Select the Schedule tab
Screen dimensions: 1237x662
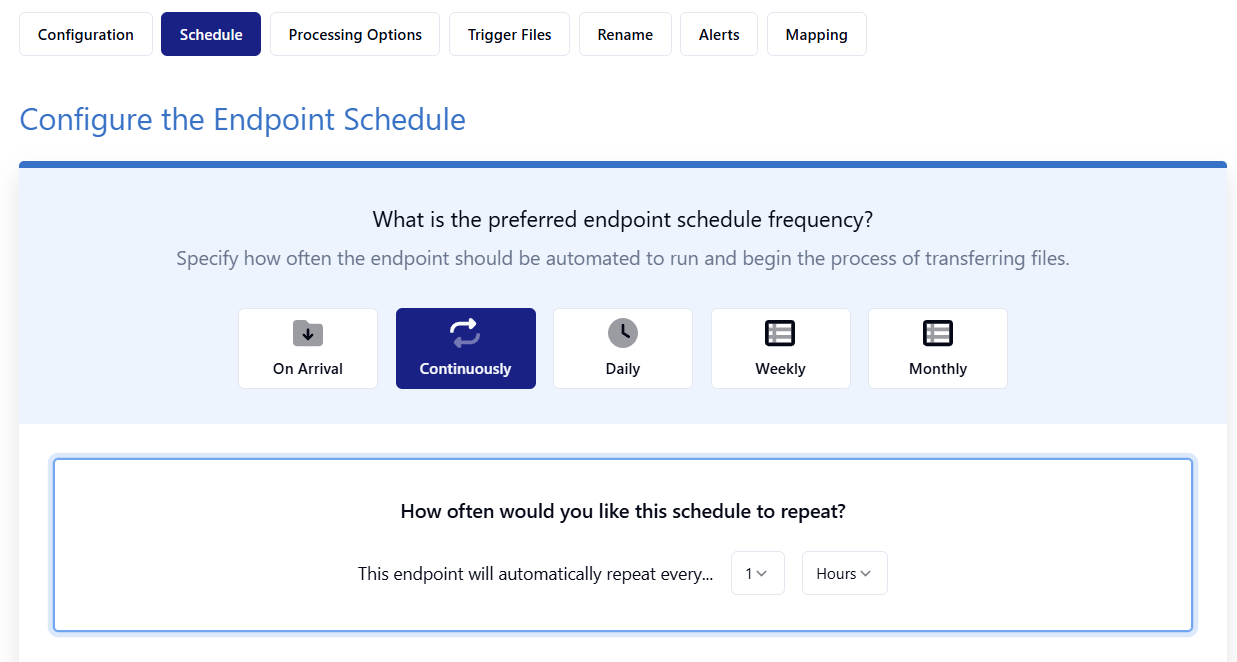point(211,34)
